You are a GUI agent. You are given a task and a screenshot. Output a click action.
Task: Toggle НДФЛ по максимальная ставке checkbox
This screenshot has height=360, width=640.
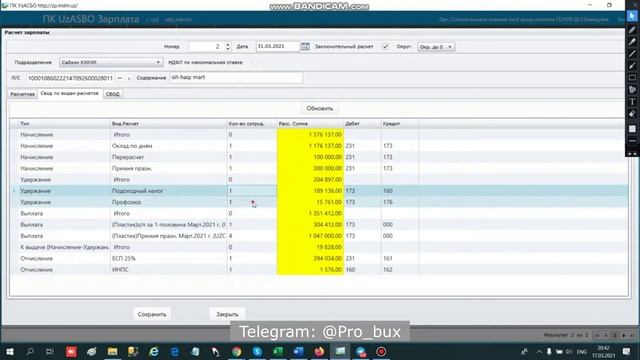point(254,62)
